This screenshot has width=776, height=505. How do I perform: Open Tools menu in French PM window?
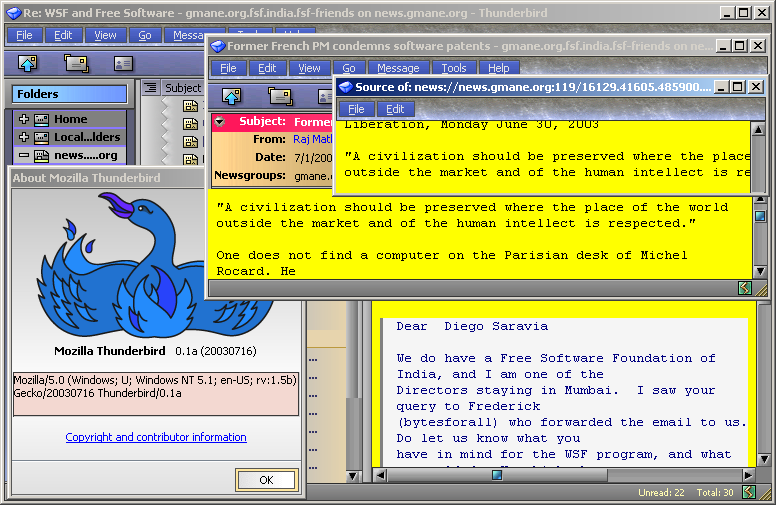(x=454, y=68)
